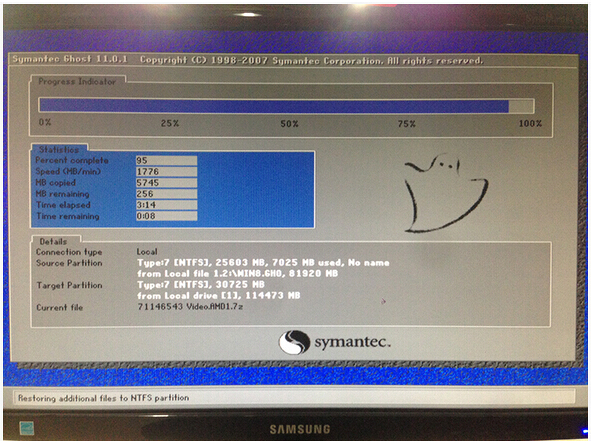Viewport: 591px width, 443px height.
Task: Click the Speed value 1776
Action: (166, 172)
